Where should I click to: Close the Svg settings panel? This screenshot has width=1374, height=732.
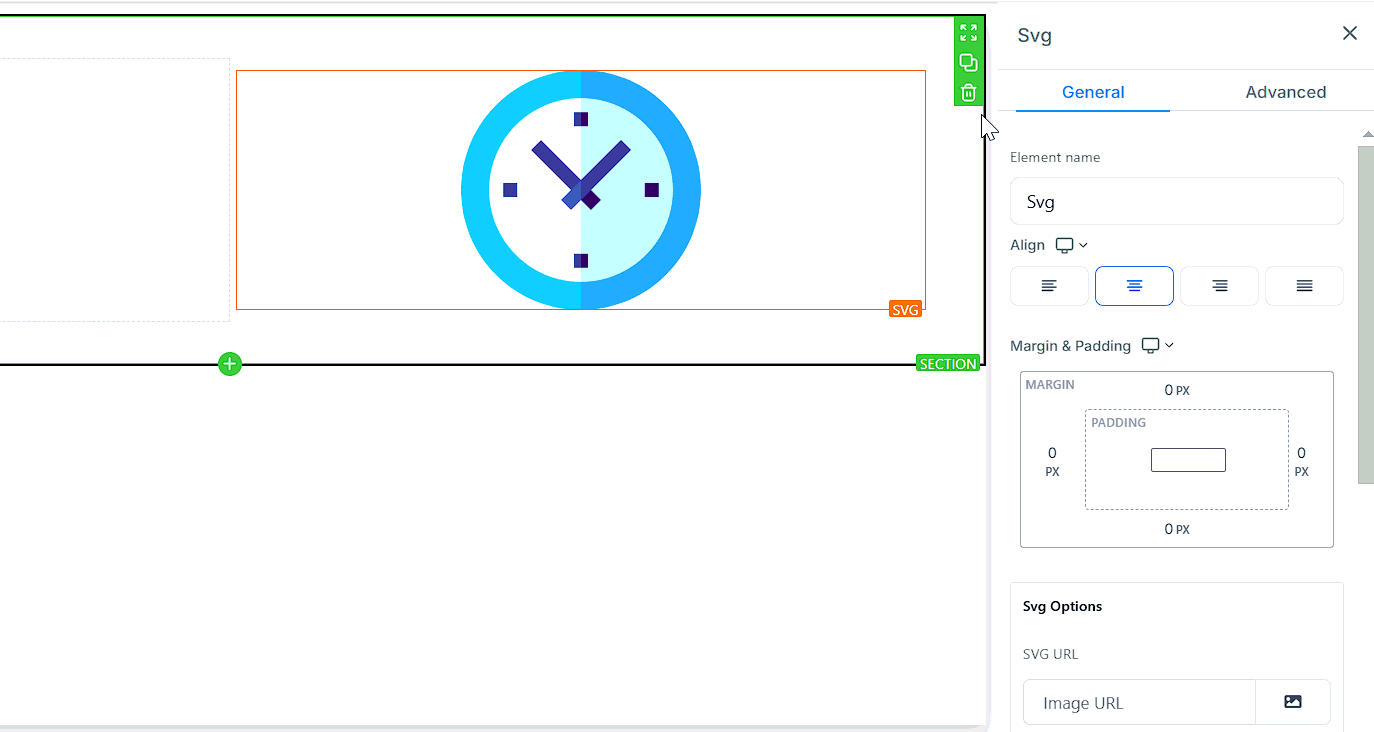(1350, 34)
